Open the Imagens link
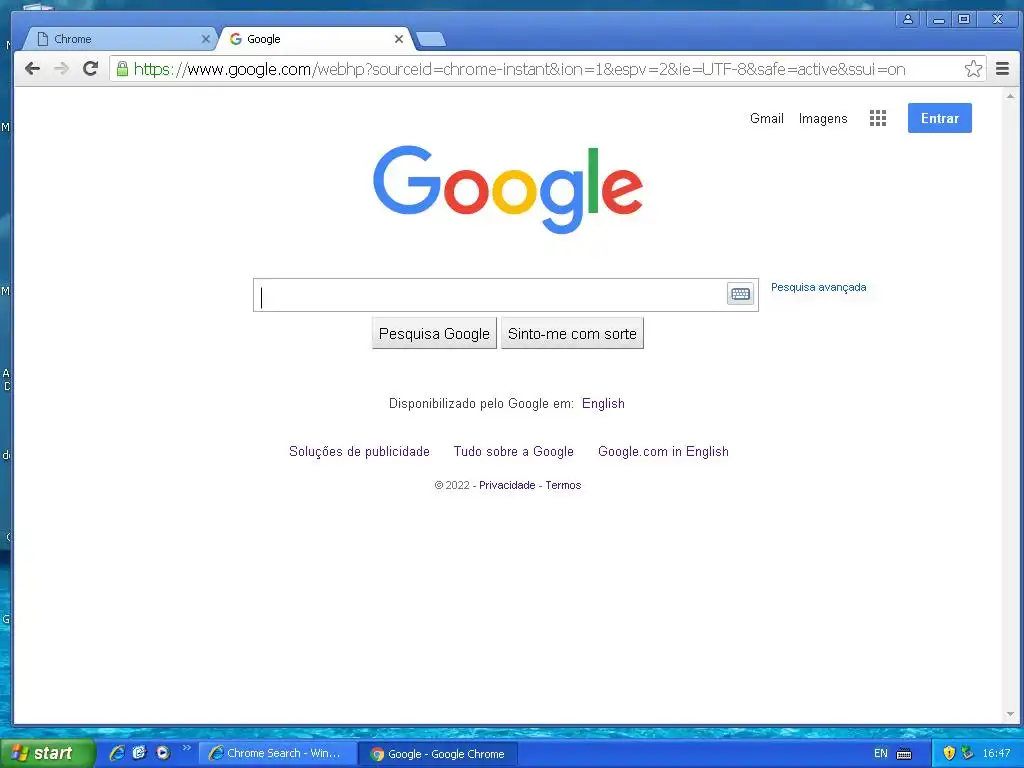 [x=823, y=118]
